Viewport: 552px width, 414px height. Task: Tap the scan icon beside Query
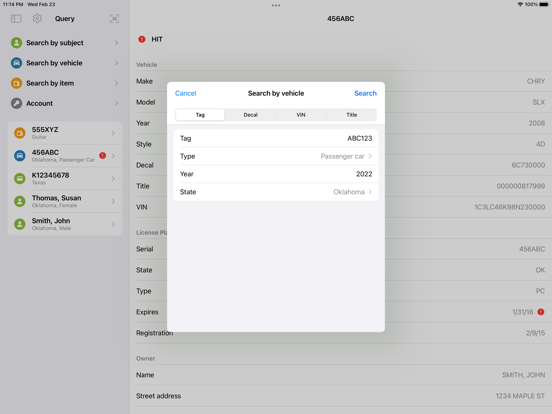point(114,19)
